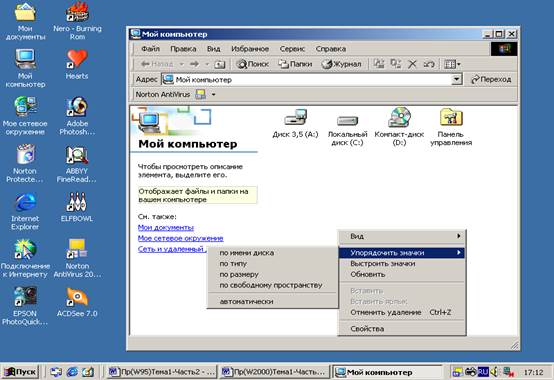Click the Search (Поиск) toolbar button

tap(253, 64)
